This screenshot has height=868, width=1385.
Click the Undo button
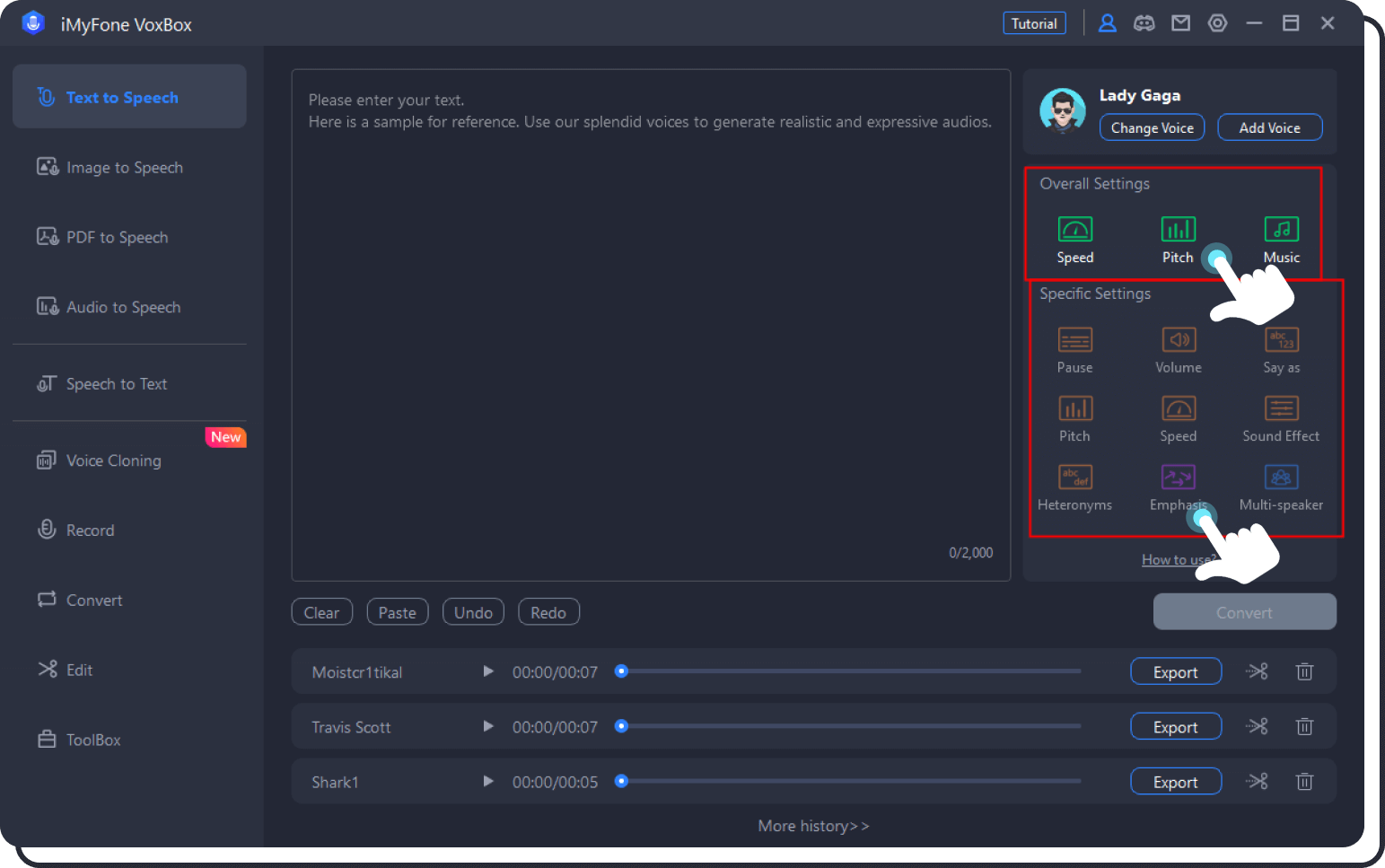click(x=473, y=612)
